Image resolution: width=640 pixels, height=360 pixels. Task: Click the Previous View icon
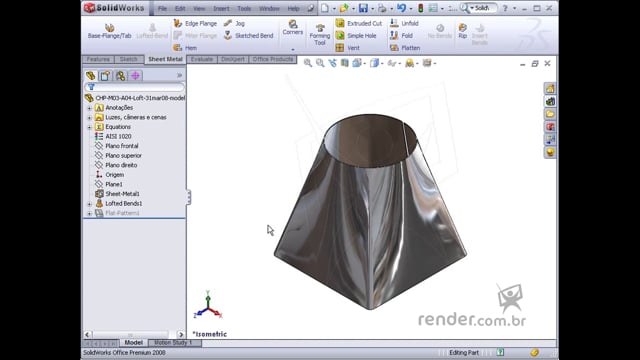click(x=332, y=63)
